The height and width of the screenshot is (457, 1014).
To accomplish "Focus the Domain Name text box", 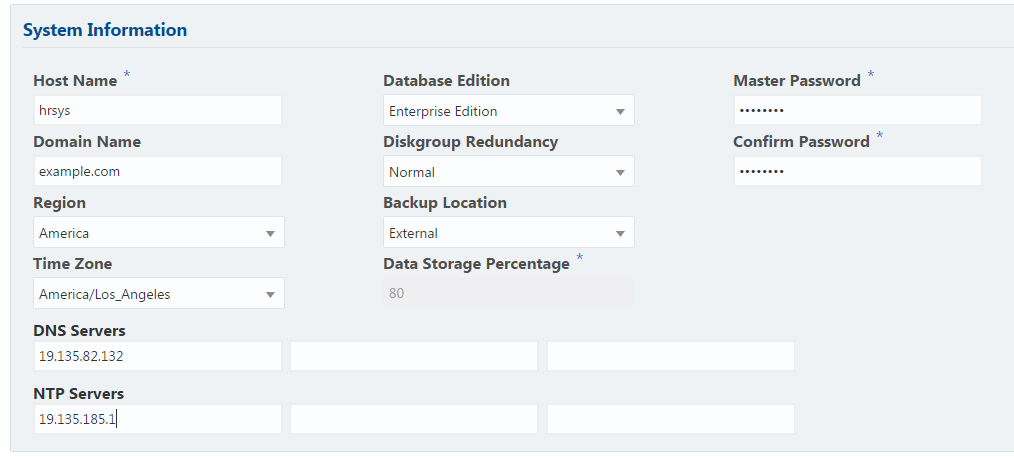I will (x=157, y=172).
